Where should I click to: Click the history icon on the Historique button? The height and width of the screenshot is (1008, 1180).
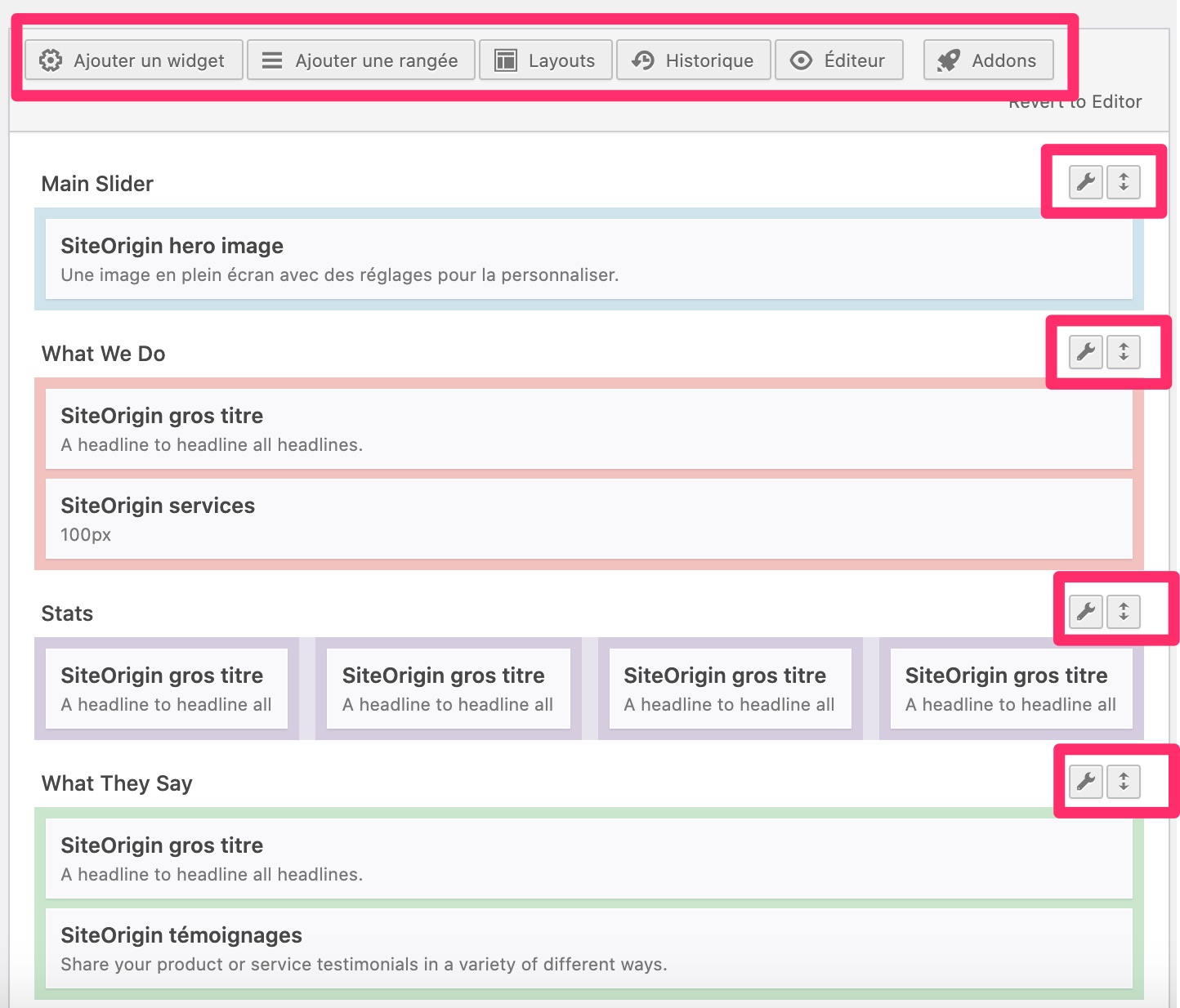pyautogui.click(x=642, y=60)
